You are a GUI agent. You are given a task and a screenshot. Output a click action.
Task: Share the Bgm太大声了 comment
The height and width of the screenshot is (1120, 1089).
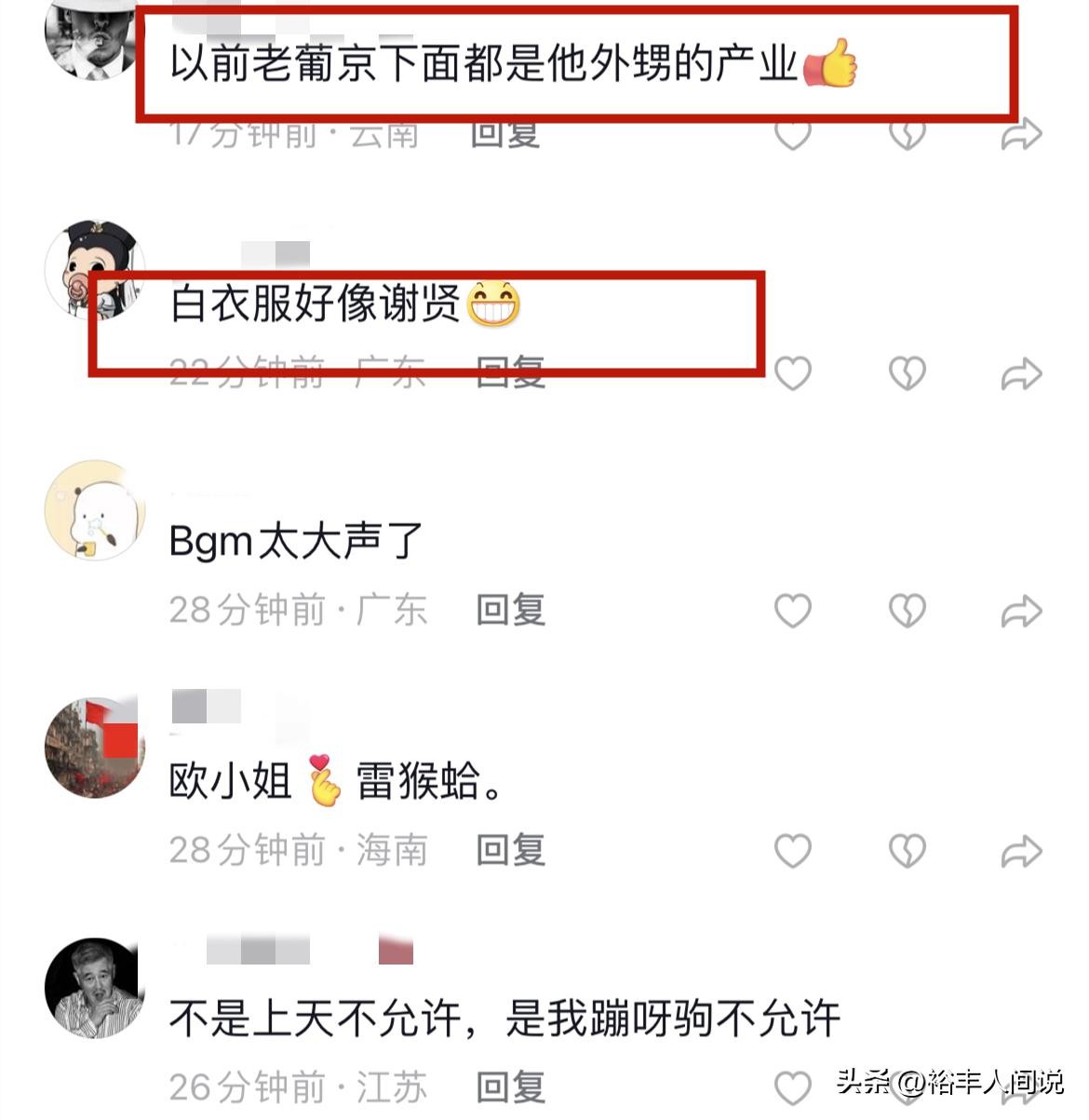click(x=1021, y=612)
